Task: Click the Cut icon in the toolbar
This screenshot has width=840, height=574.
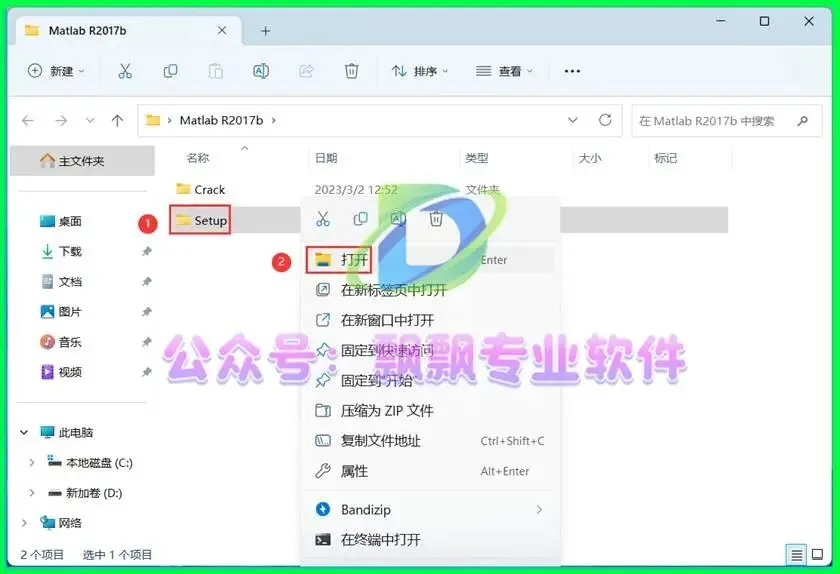Action: coord(125,71)
